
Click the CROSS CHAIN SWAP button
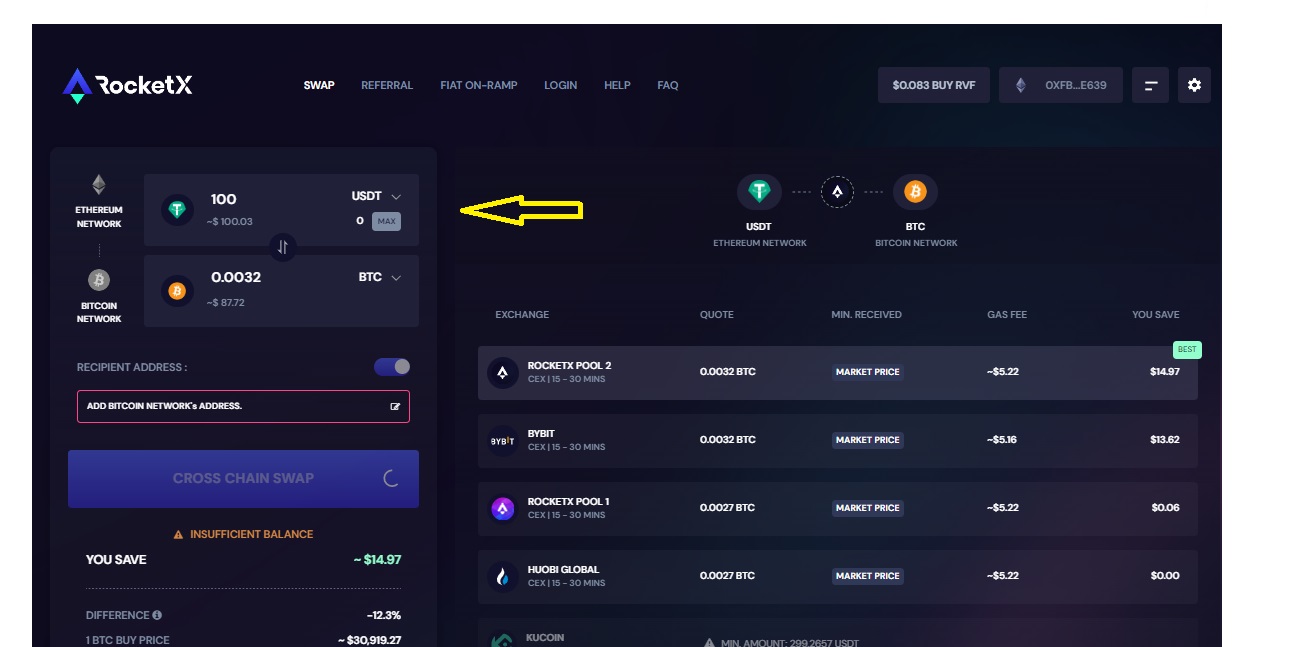click(243, 478)
